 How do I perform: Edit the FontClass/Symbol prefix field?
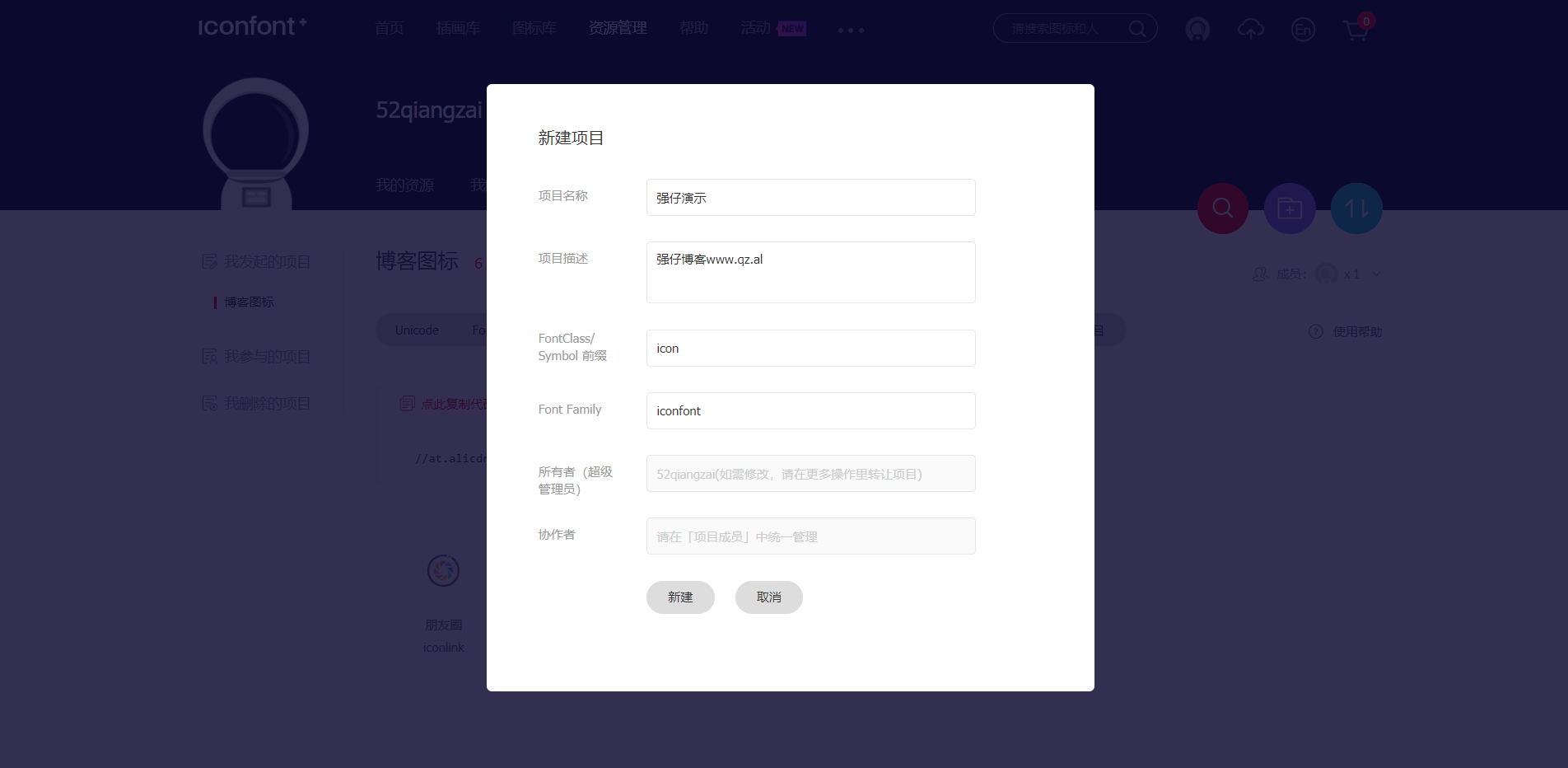[x=810, y=349]
